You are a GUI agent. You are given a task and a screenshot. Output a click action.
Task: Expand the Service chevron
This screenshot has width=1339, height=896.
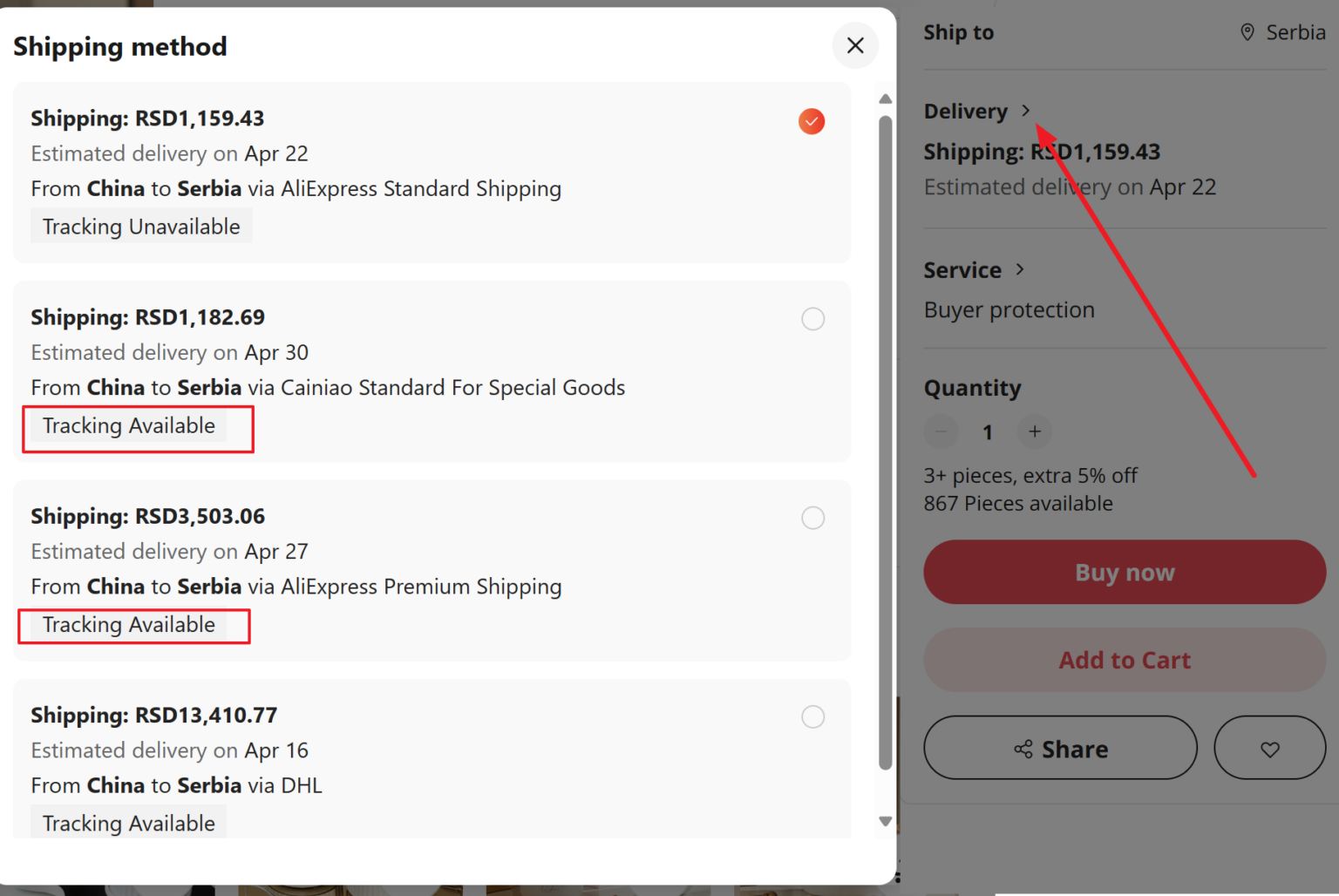[1020, 269]
